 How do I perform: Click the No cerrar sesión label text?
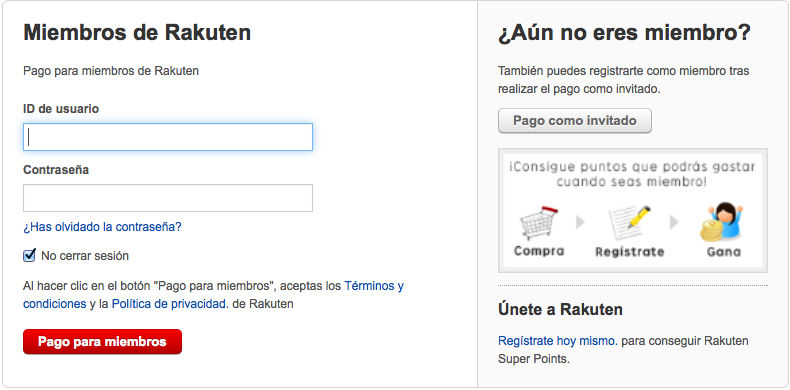[85, 256]
